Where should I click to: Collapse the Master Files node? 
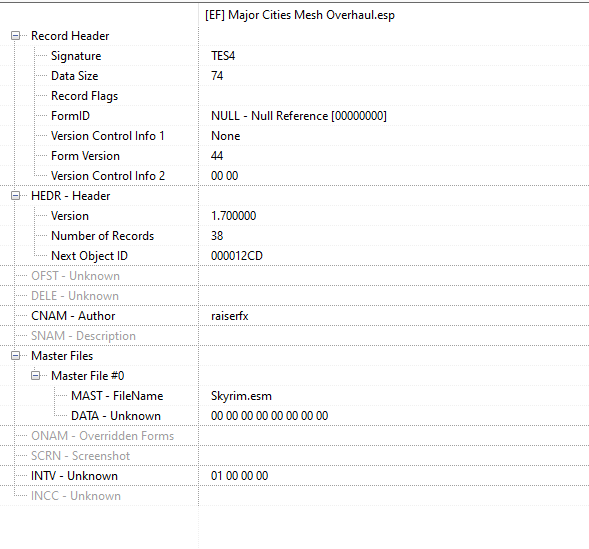[x=15, y=356]
